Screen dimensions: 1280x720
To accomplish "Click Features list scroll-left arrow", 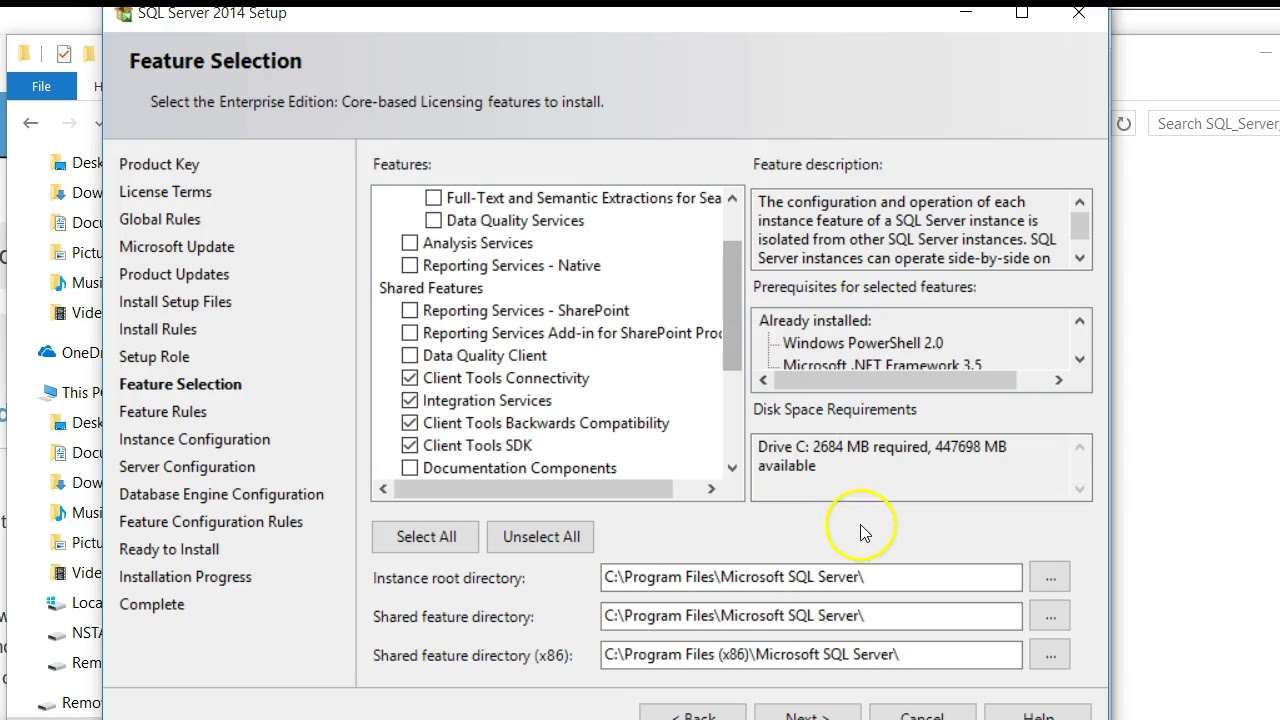I will click(x=383, y=489).
